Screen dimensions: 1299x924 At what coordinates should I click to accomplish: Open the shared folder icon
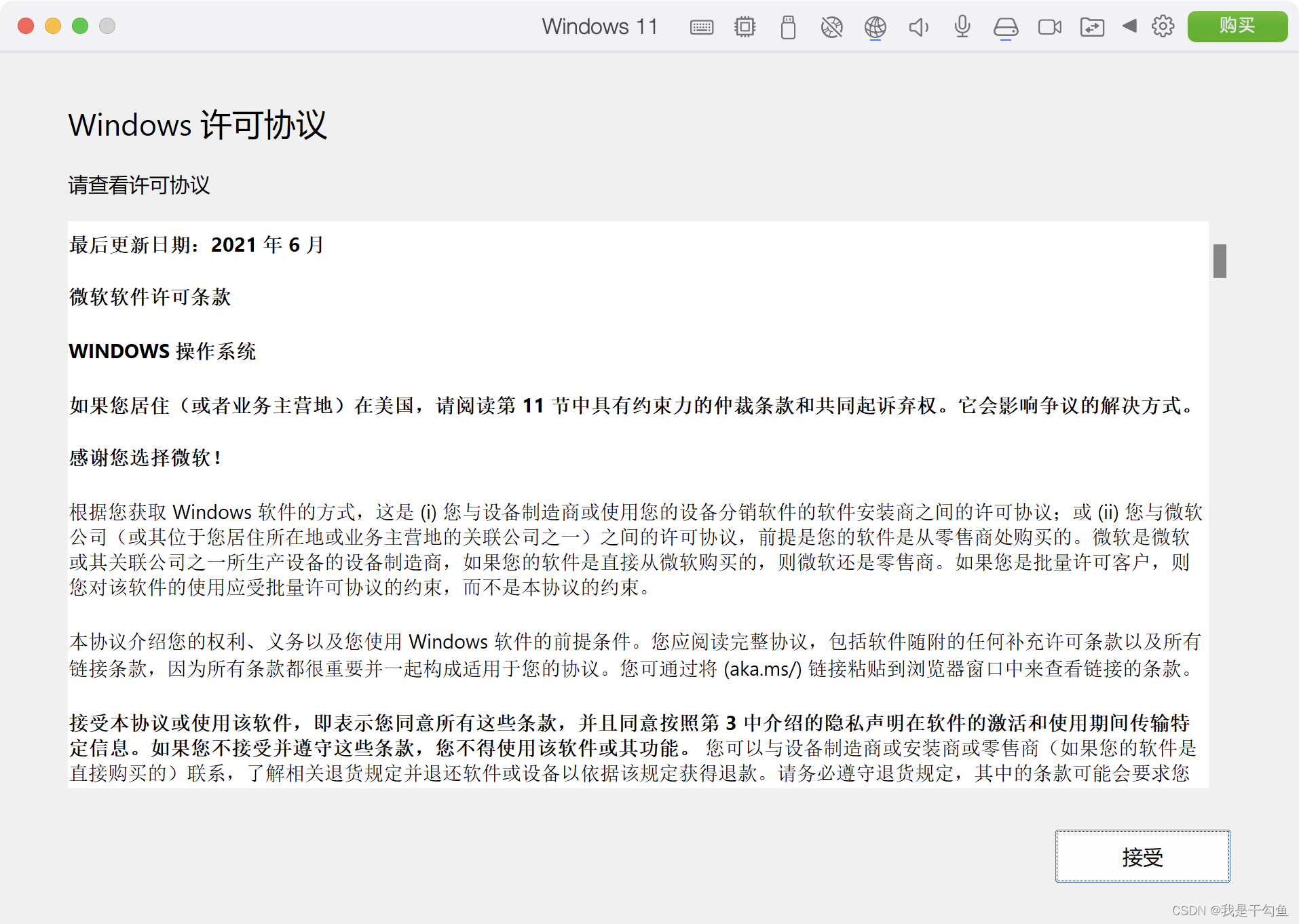tap(1092, 27)
